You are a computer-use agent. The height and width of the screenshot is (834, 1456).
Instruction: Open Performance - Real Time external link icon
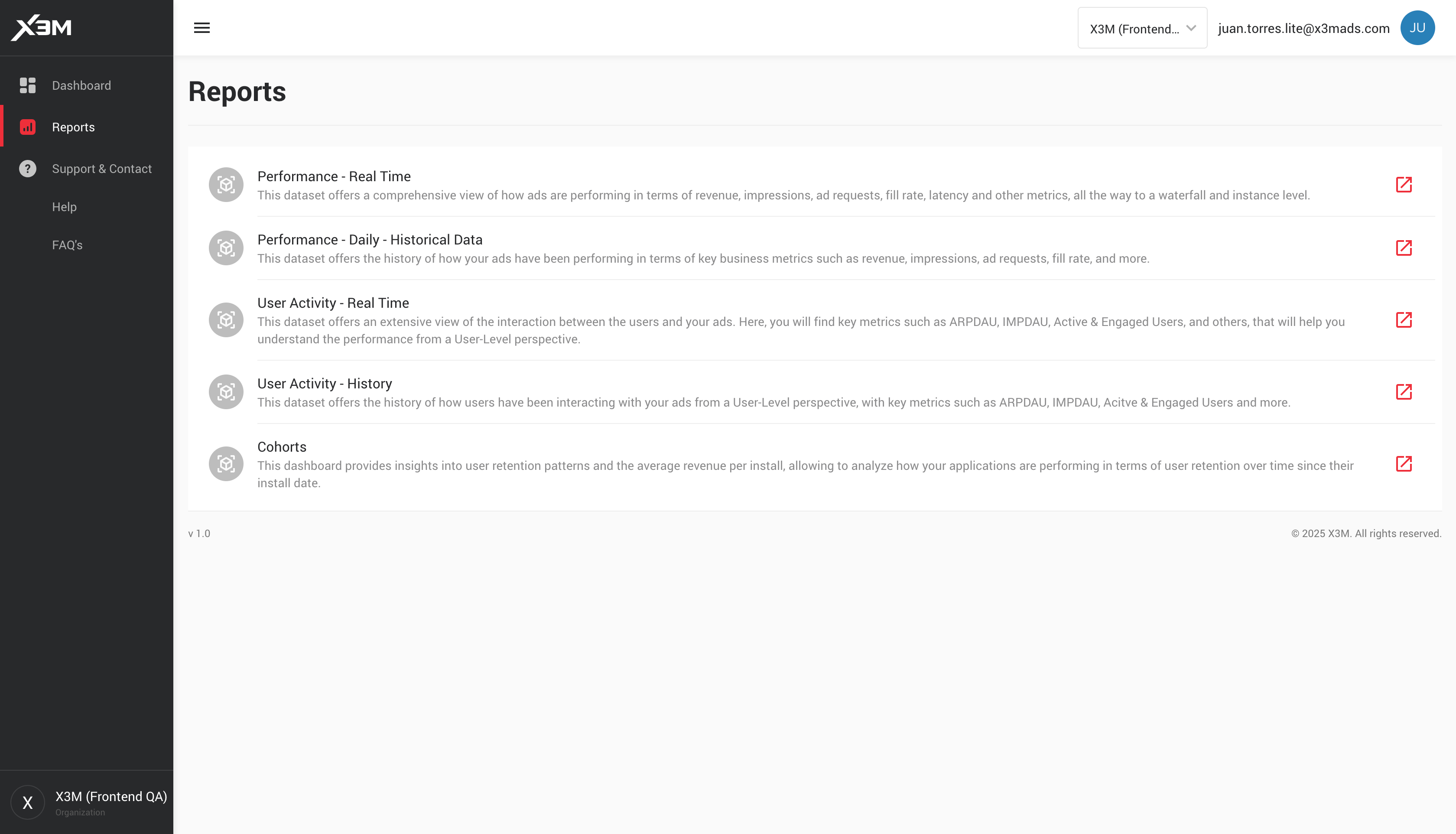coord(1403,185)
